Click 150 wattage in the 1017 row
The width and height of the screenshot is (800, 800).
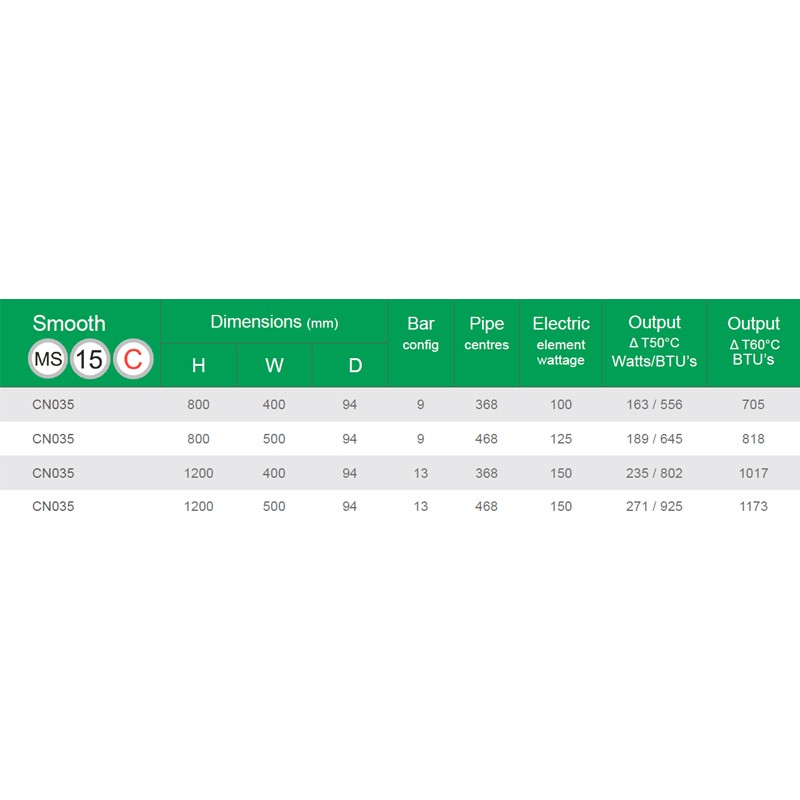(561, 473)
